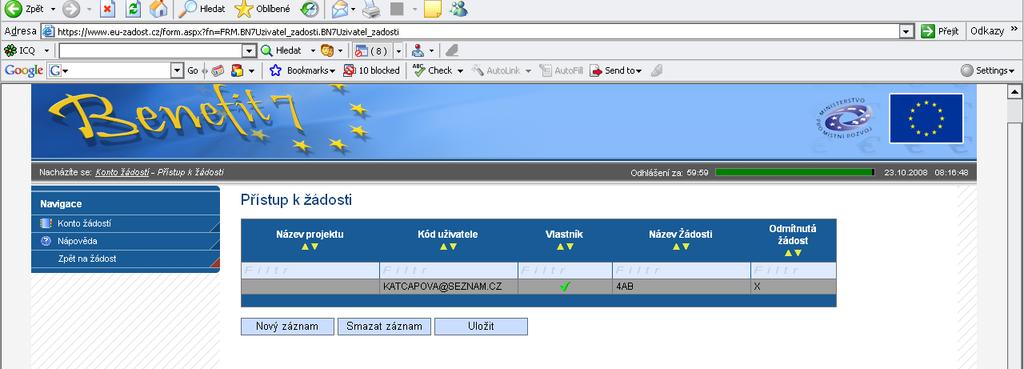1024x369 pixels.
Task: Select the KATCAPOVA@SEZNAM.CZ table cell
Action: pyautogui.click(x=449, y=286)
